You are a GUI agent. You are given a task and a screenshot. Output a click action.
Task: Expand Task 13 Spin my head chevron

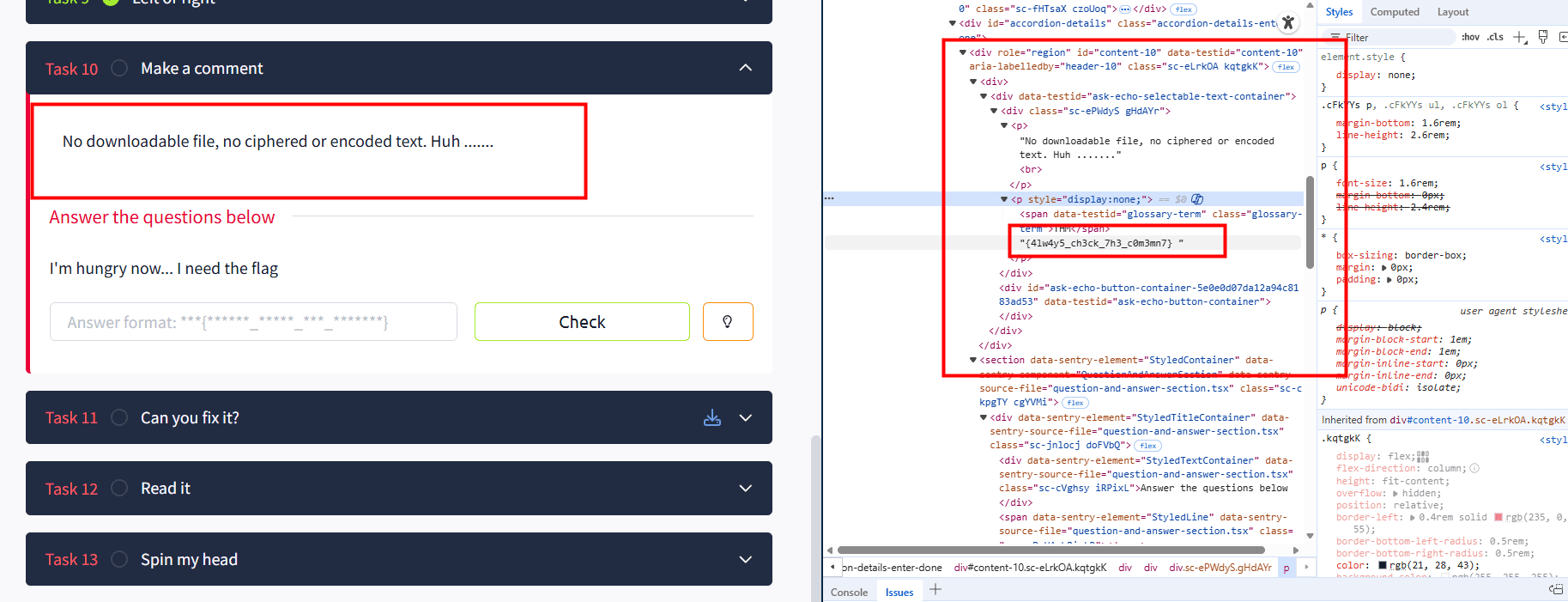point(745,559)
